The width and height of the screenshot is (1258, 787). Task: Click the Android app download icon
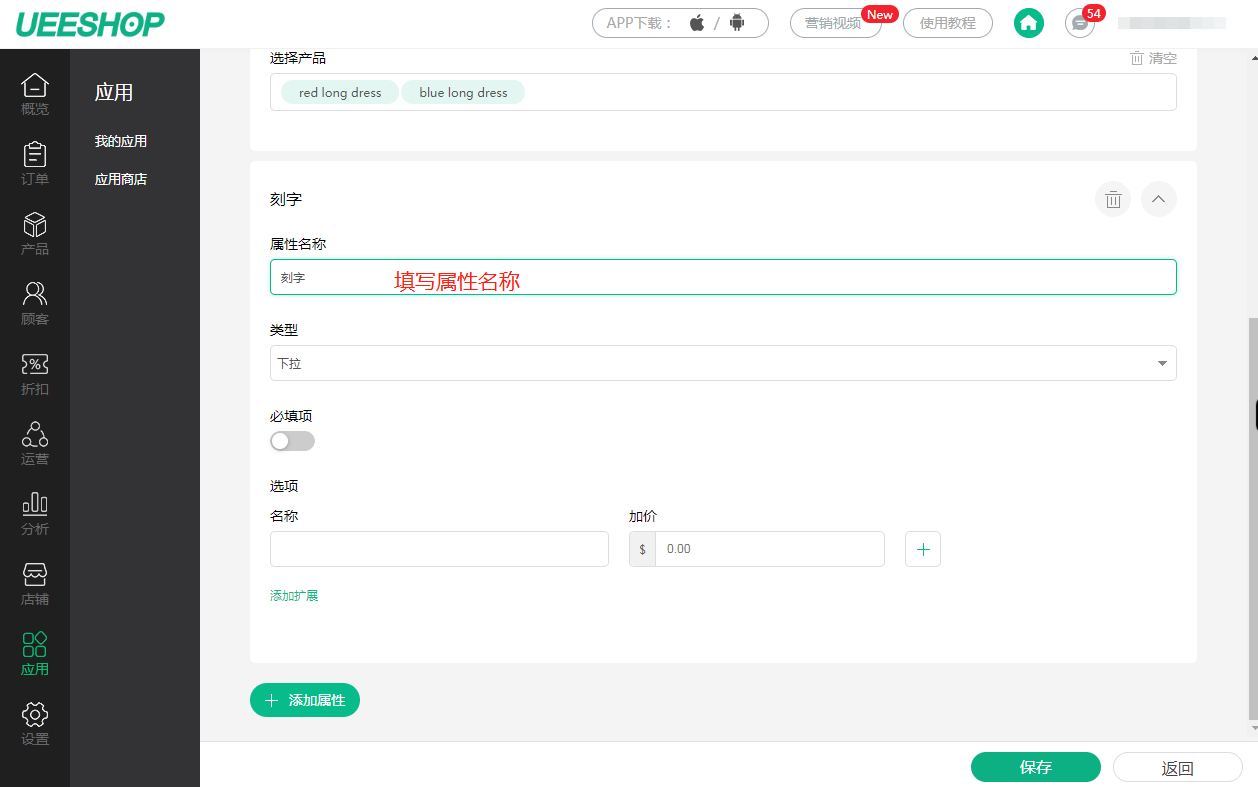pyautogui.click(x=737, y=23)
